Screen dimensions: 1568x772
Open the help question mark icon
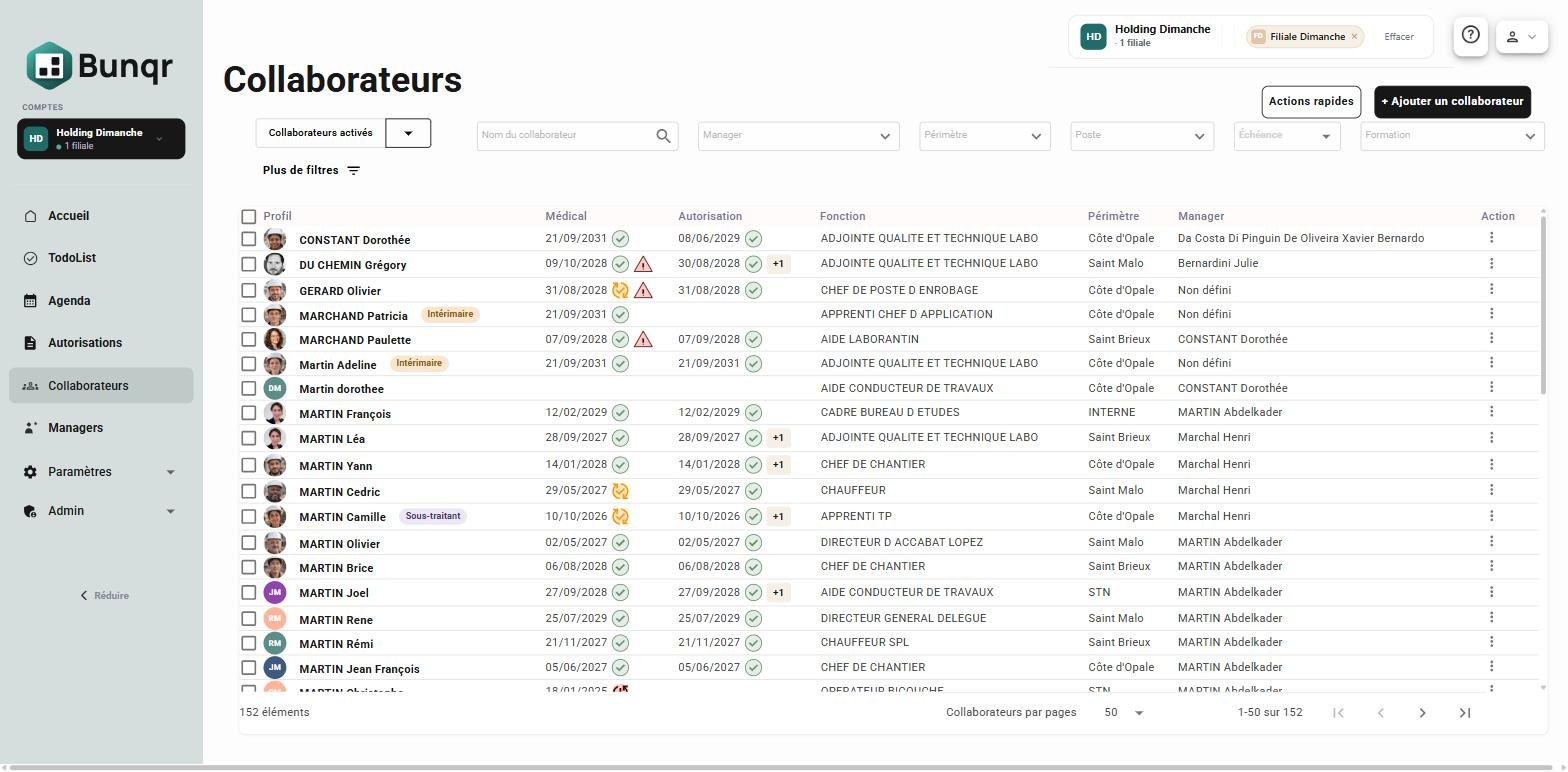1470,35
